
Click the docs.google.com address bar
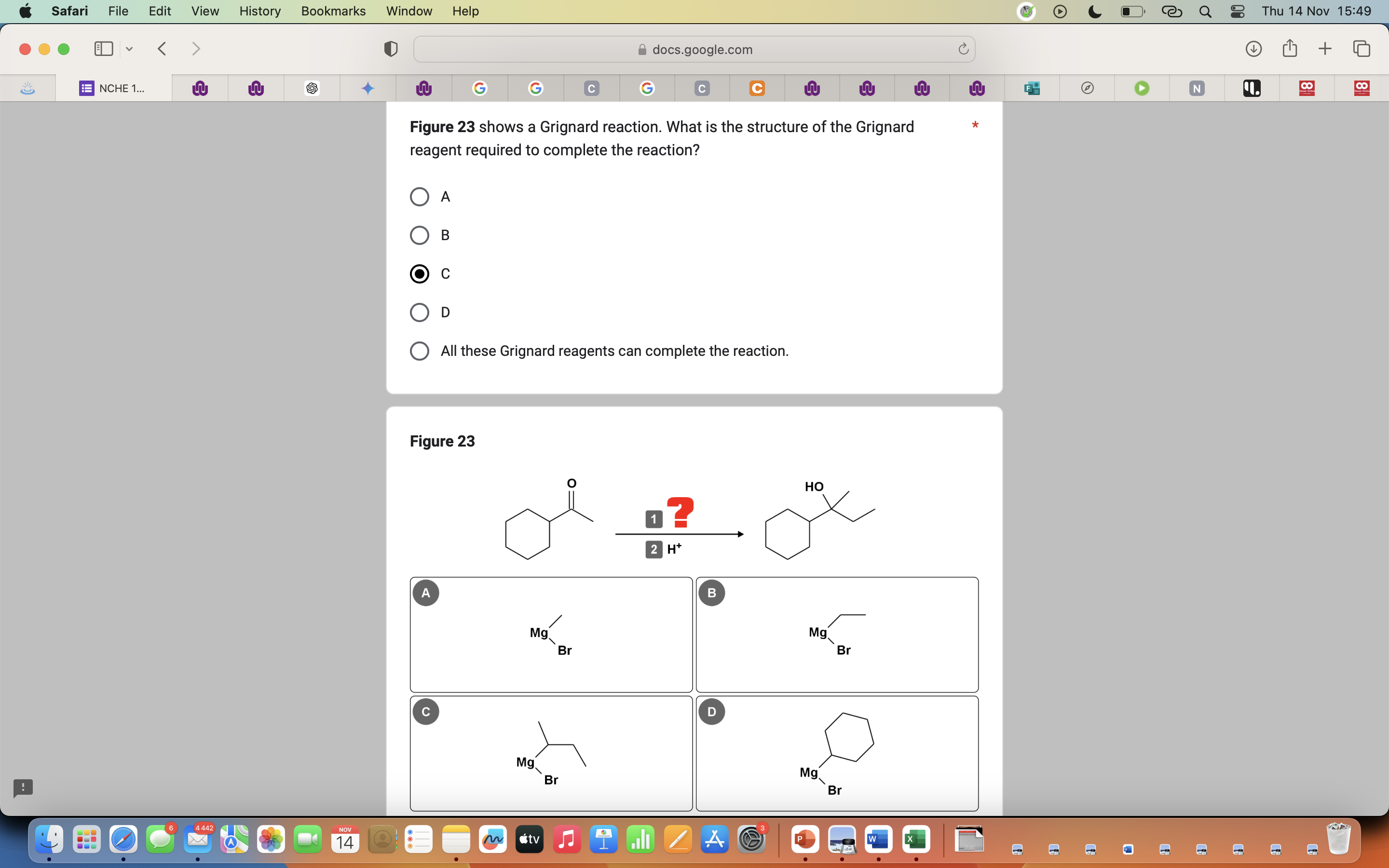point(694,49)
